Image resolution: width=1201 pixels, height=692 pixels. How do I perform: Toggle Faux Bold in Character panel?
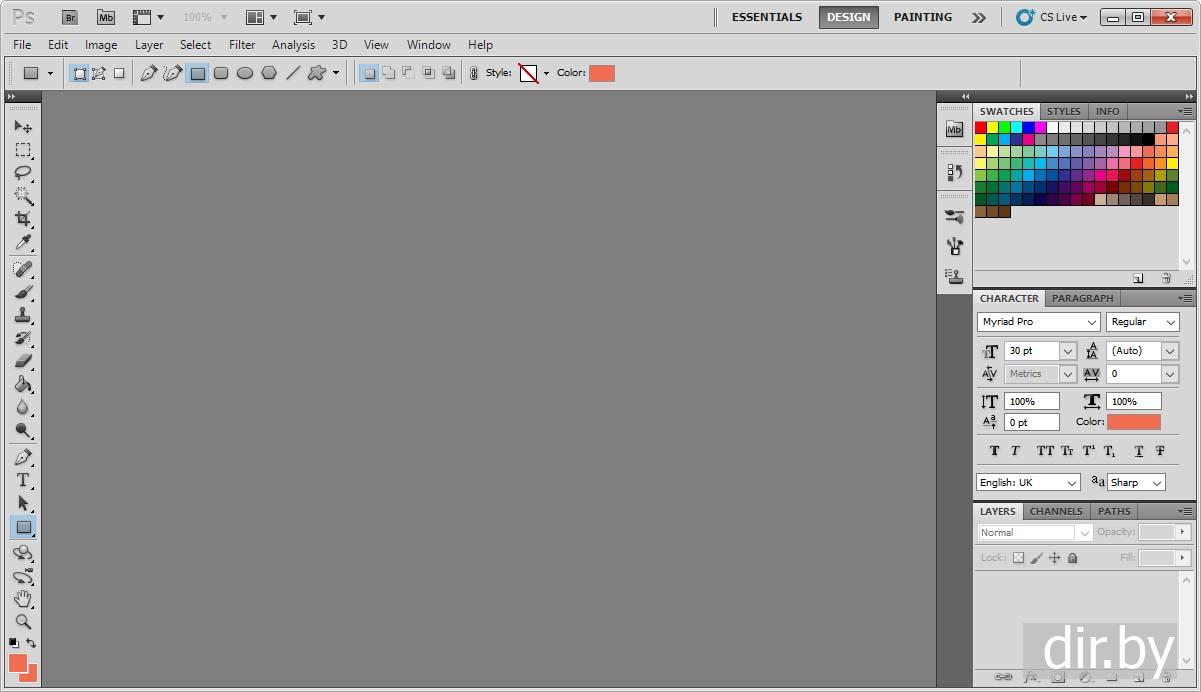(x=994, y=451)
